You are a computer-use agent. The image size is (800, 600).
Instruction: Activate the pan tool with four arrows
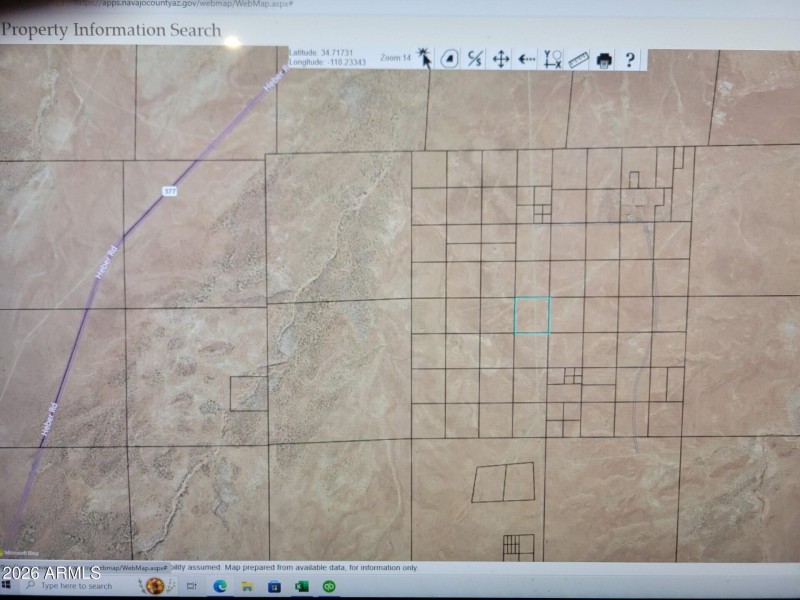pyautogui.click(x=501, y=59)
